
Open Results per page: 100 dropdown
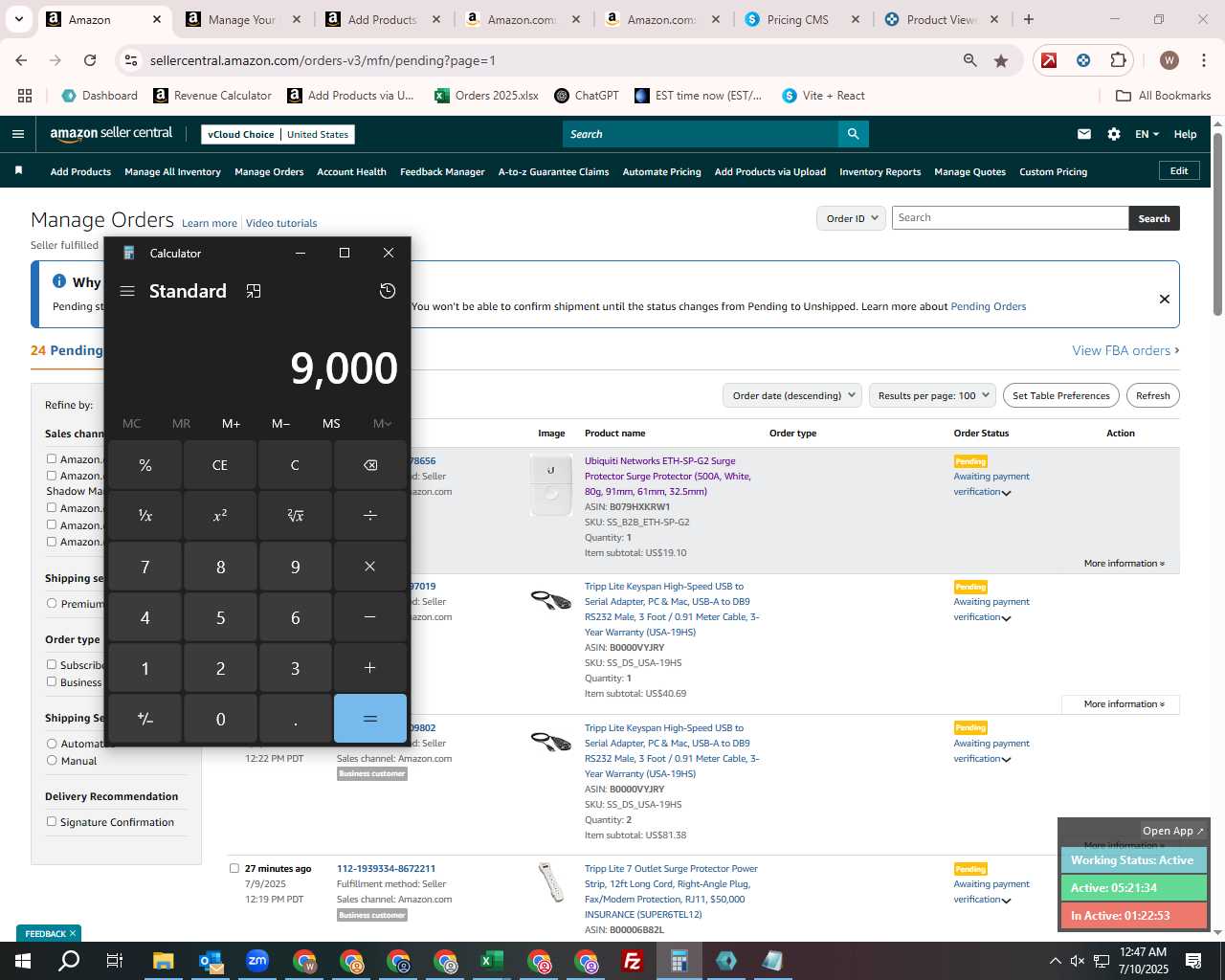tap(933, 395)
